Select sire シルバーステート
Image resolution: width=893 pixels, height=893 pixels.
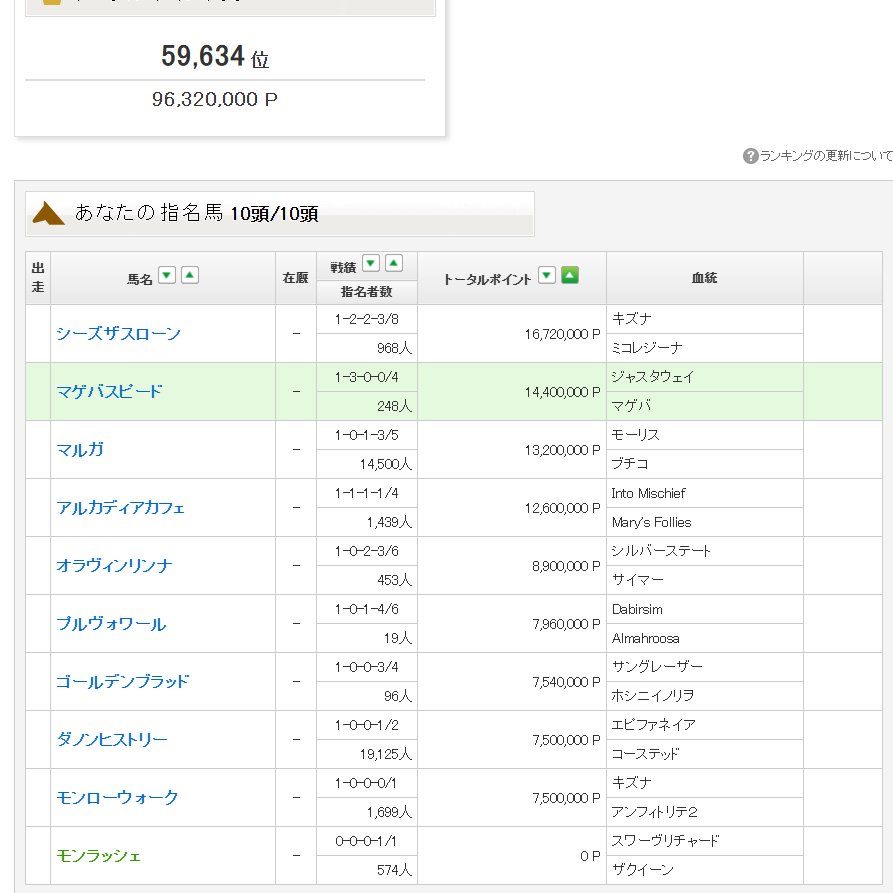[x=661, y=551]
